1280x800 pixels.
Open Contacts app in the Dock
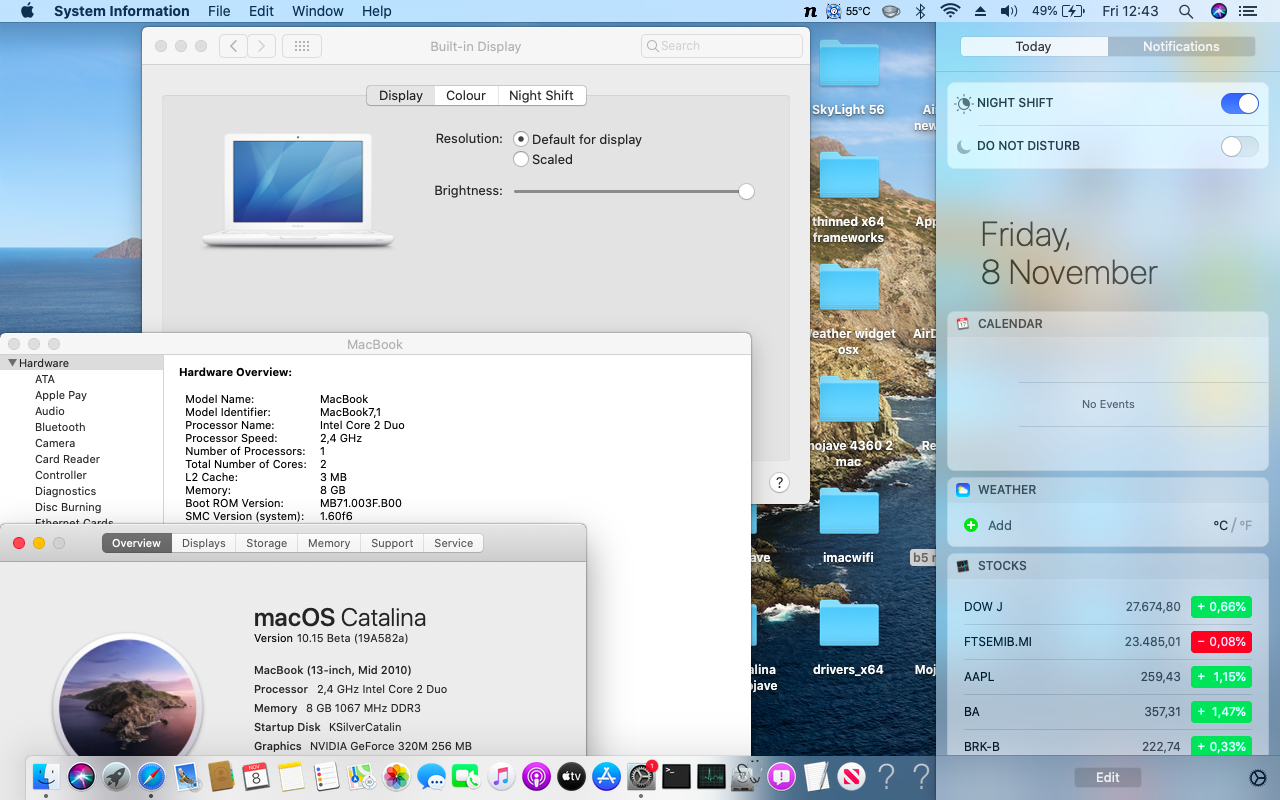pos(221,776)
